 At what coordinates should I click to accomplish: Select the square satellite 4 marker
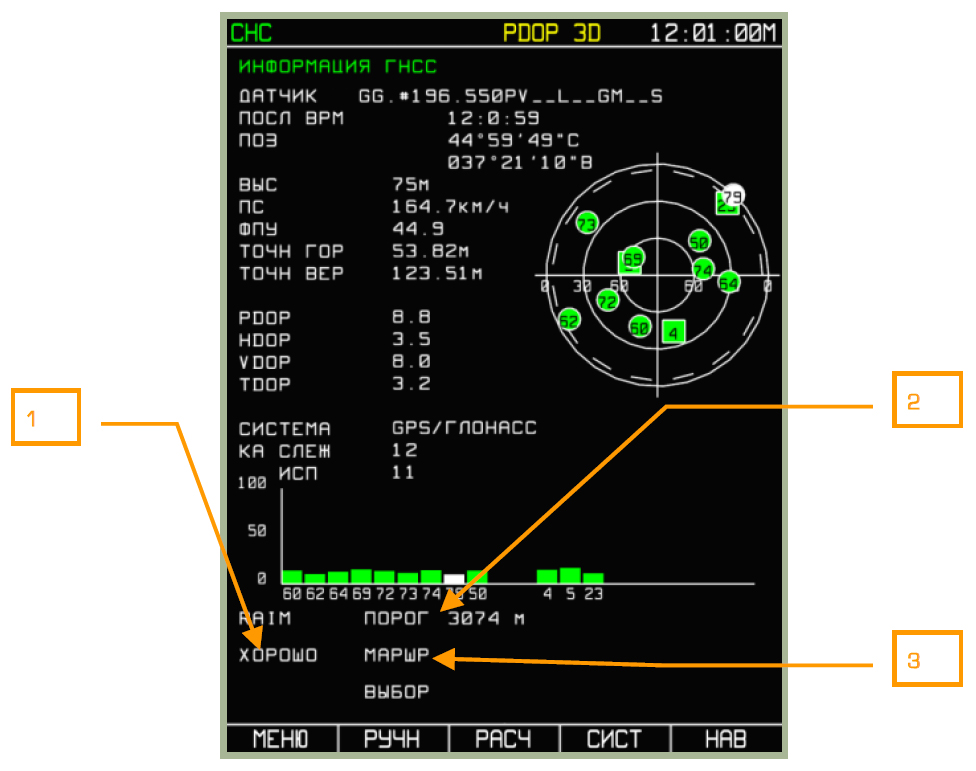(673, 332)
